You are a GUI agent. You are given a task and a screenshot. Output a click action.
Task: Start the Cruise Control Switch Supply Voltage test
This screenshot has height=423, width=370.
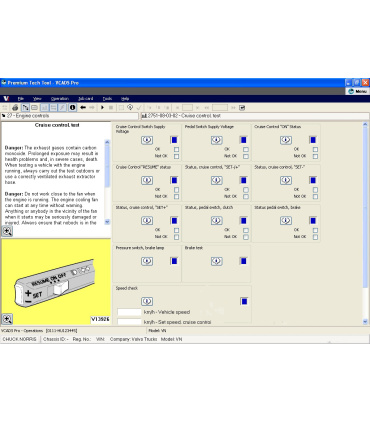click(x=147, y=140)
